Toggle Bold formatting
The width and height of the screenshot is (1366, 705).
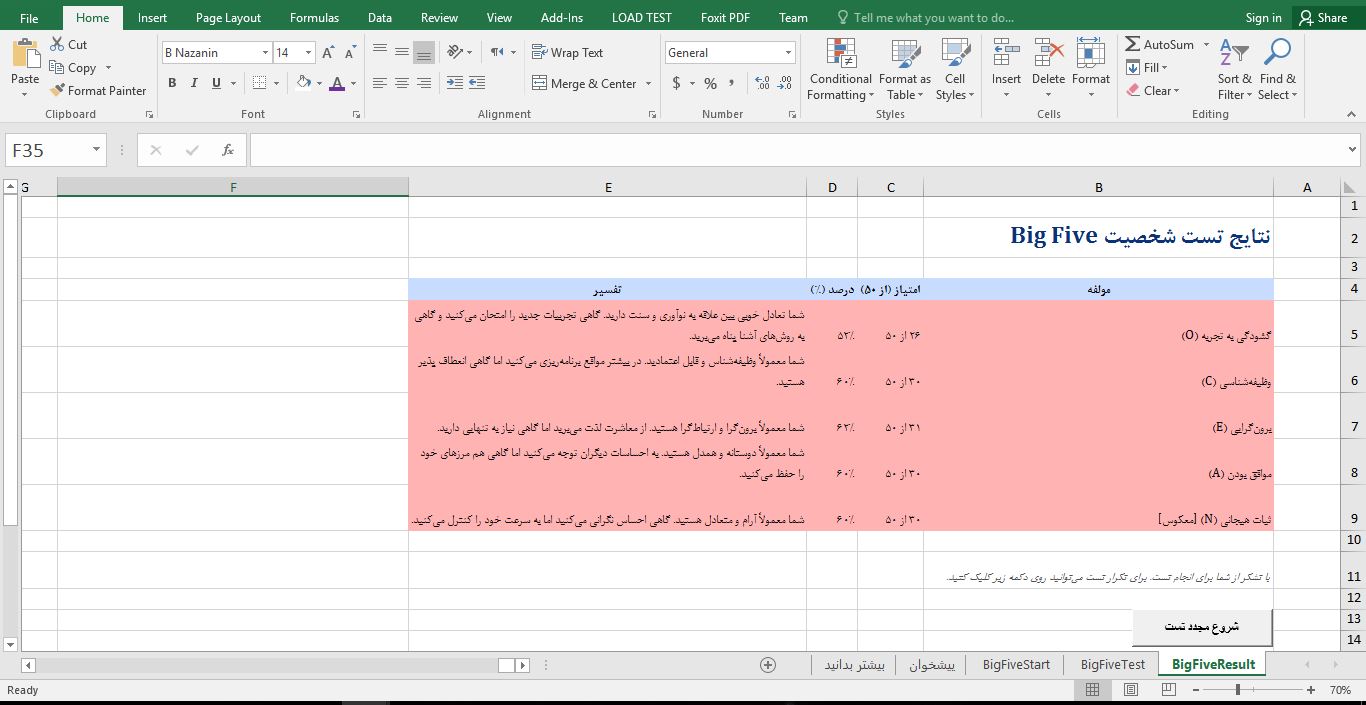tap(172, 83)
